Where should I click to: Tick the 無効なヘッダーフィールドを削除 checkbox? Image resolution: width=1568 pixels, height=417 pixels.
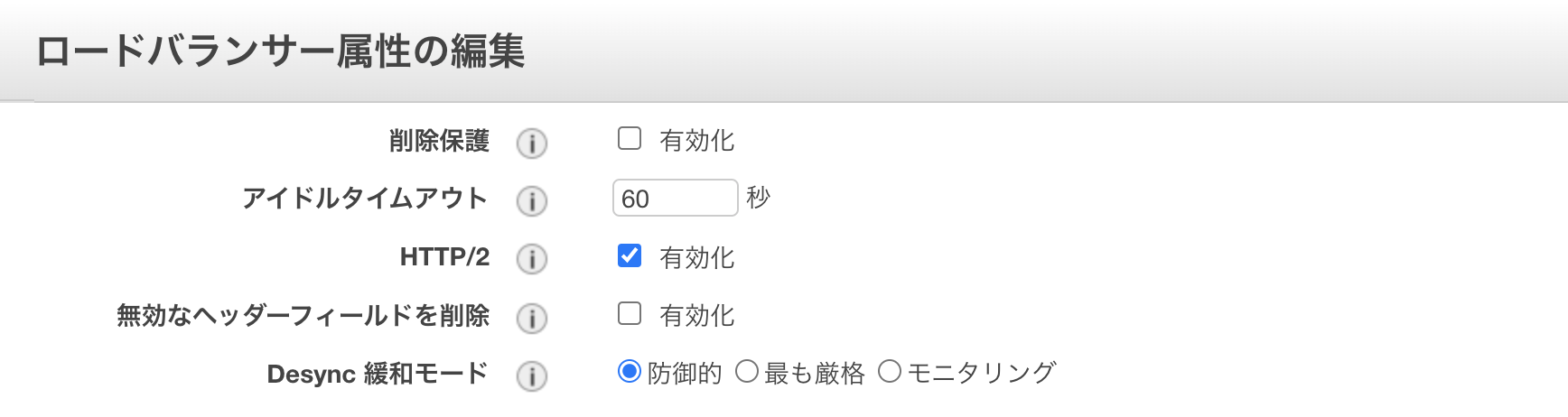click(x=630, y=313)
